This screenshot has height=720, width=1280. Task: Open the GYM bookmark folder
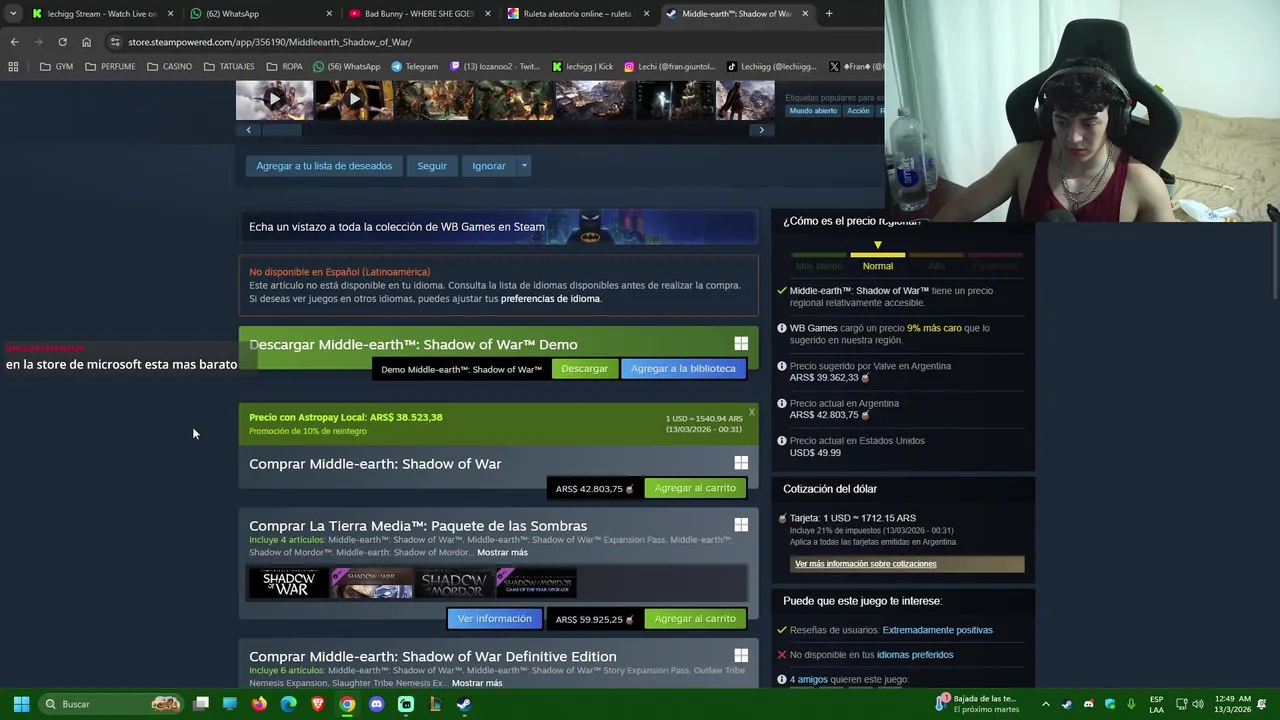pyautogui.click(x=56, y=67)
